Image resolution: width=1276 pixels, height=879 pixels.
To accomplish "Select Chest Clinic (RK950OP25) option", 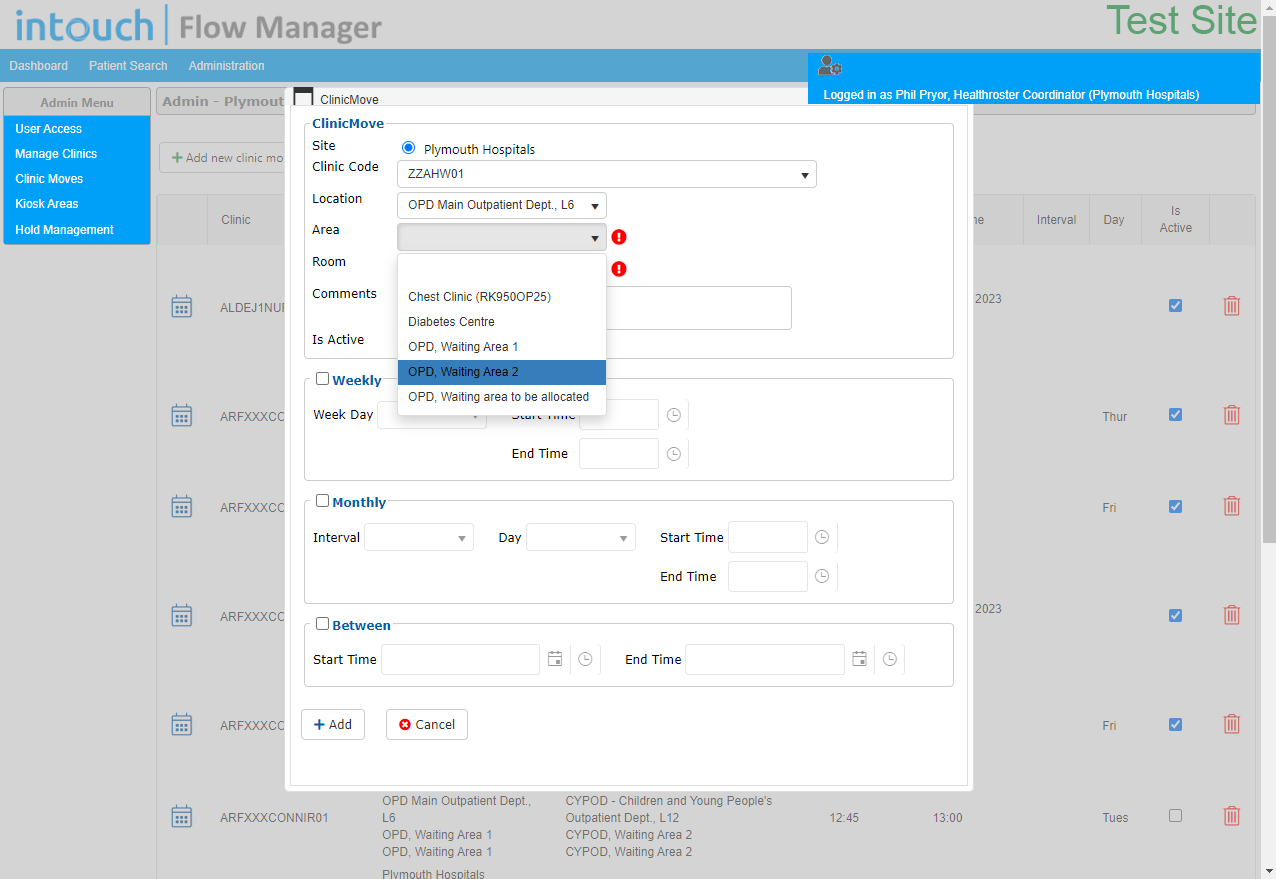I will pyautogui.click(x=502, y=297).
